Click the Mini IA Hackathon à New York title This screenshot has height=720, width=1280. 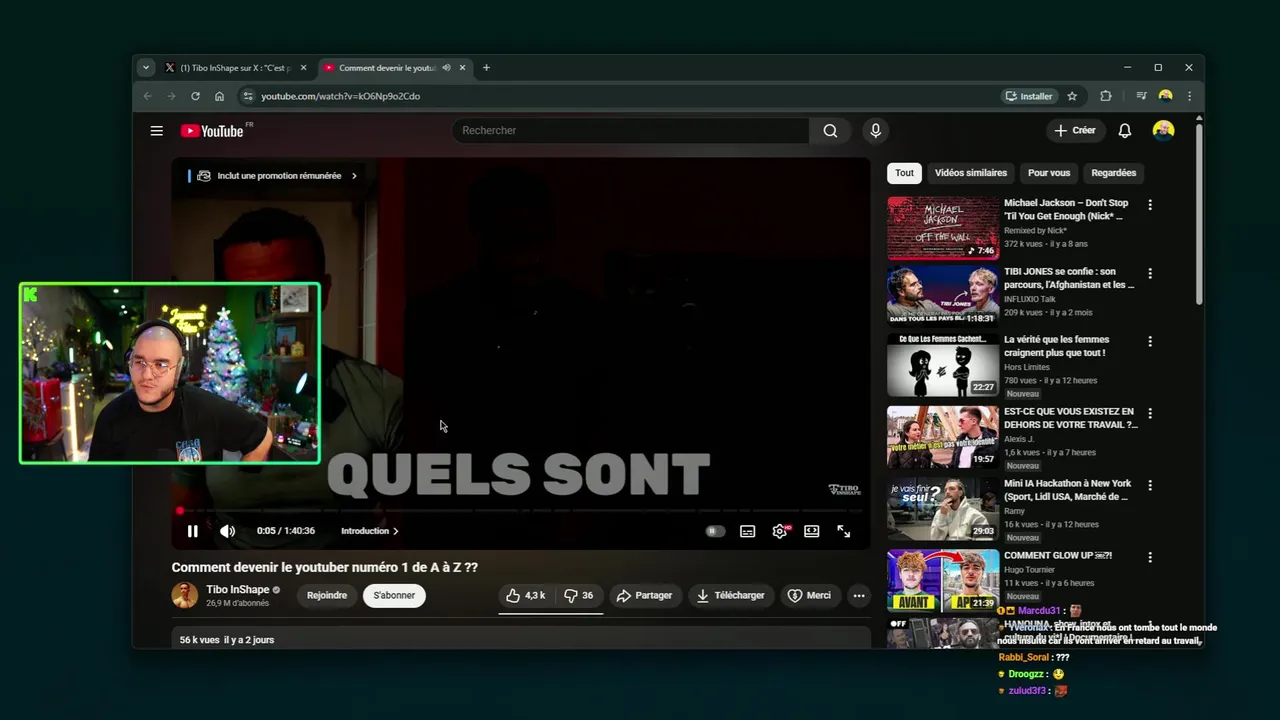[x=1067, y=490]
